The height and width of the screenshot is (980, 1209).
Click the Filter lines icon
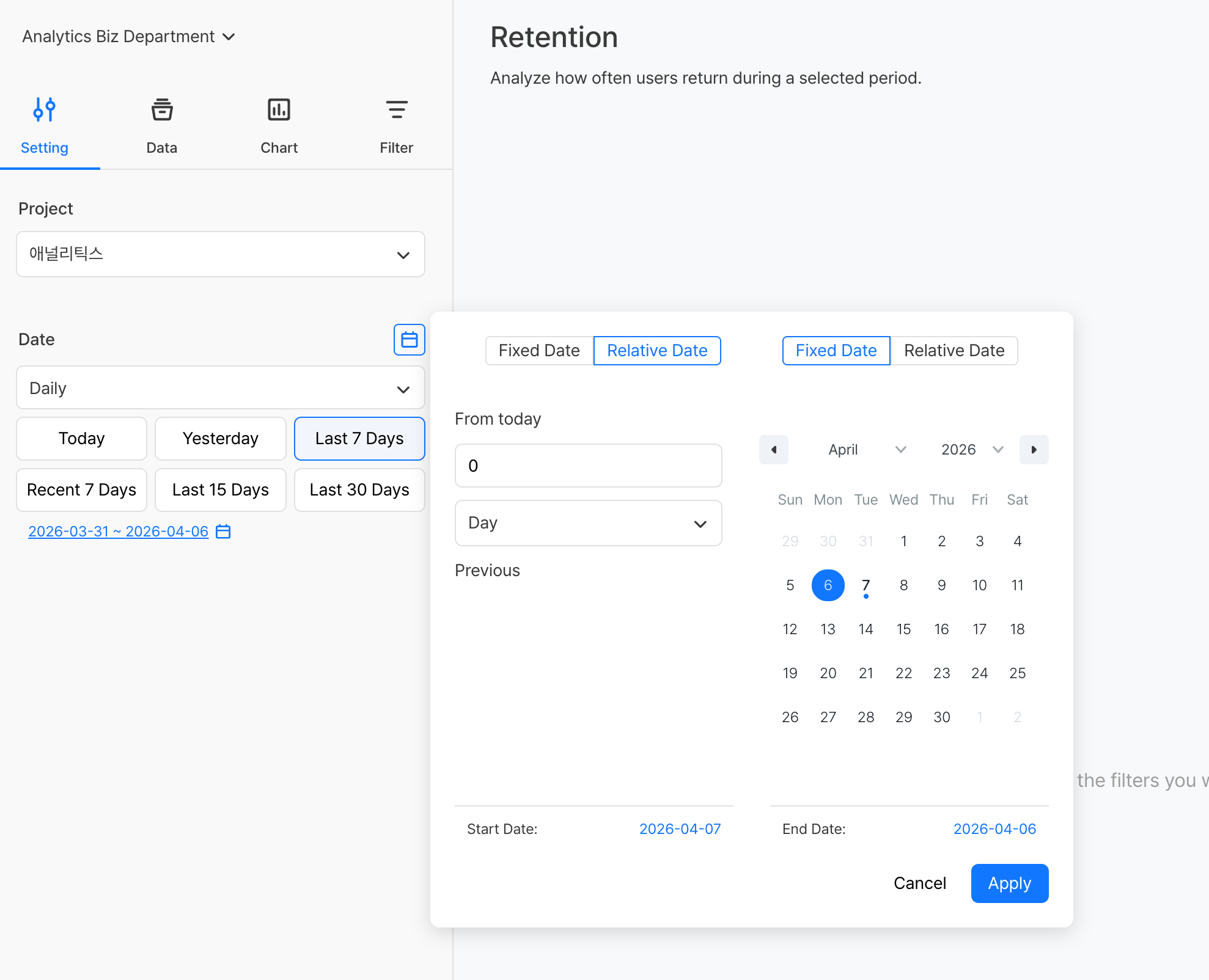397,110
